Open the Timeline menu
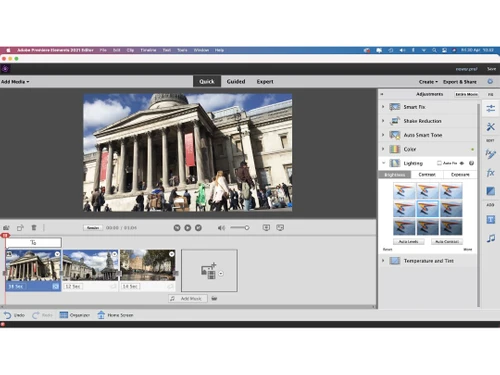This screenshot has height=375, width=500. coord(148,50)
